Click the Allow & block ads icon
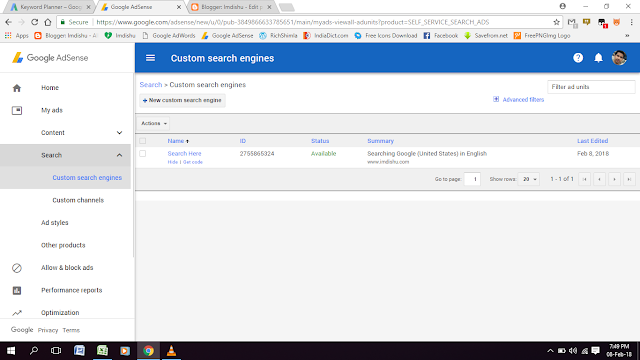This screenshot has height=360, width=640. click(x=17, y=268)
